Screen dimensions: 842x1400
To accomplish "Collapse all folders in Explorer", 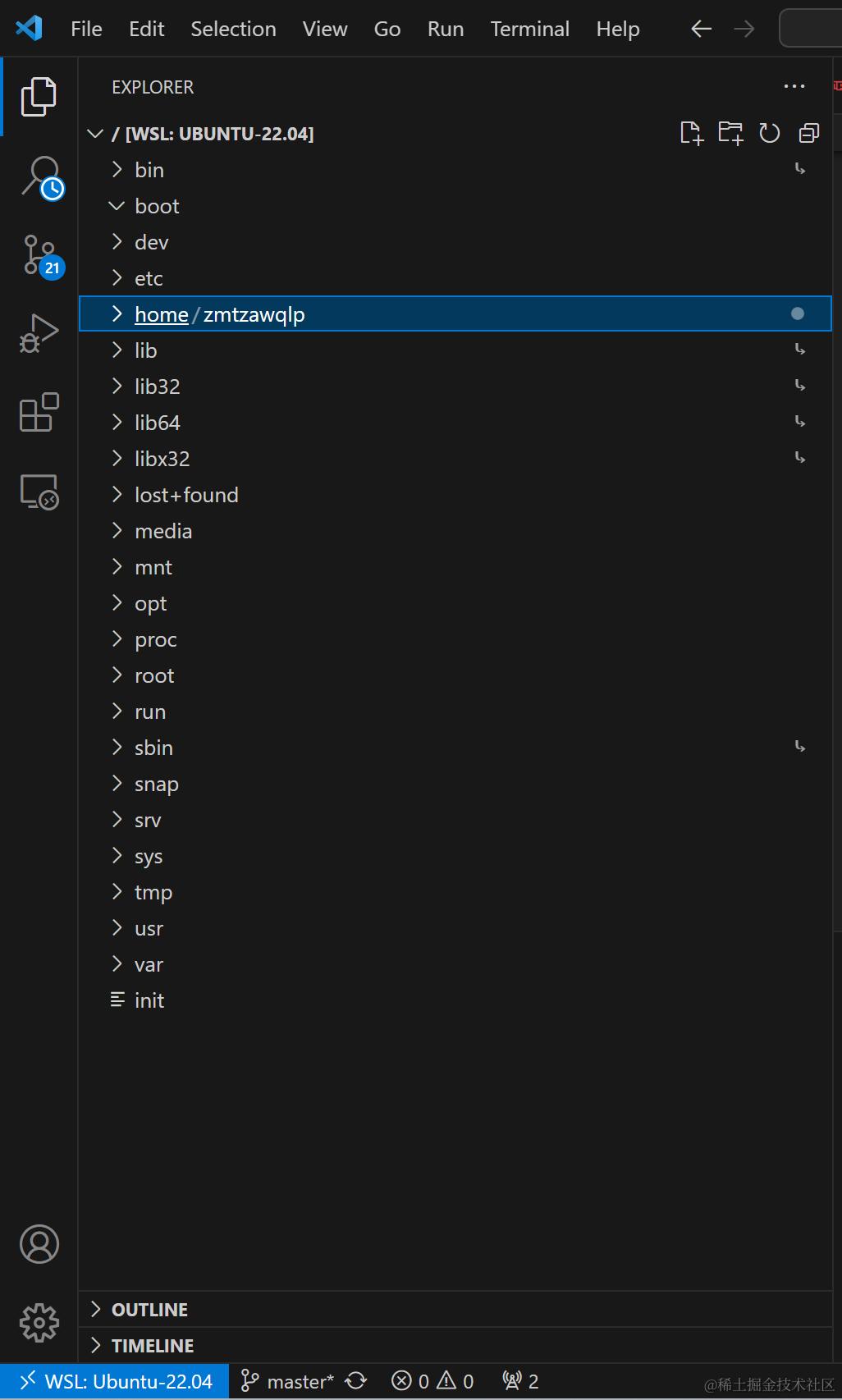I will [809, 133].
